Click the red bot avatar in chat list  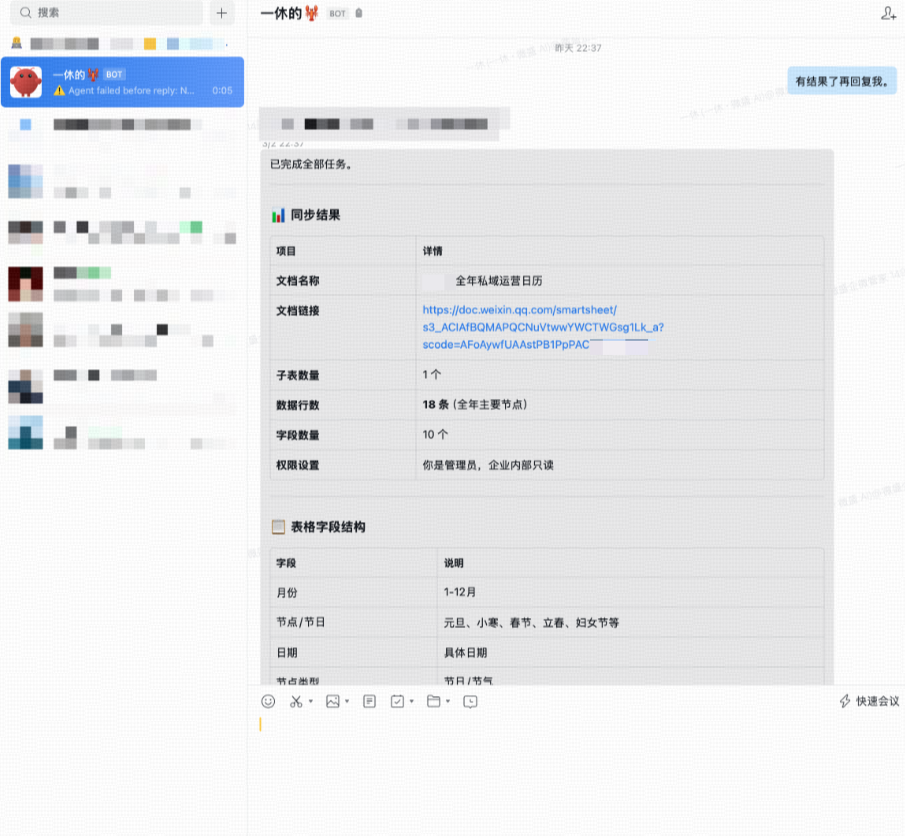tap(26, 82)
